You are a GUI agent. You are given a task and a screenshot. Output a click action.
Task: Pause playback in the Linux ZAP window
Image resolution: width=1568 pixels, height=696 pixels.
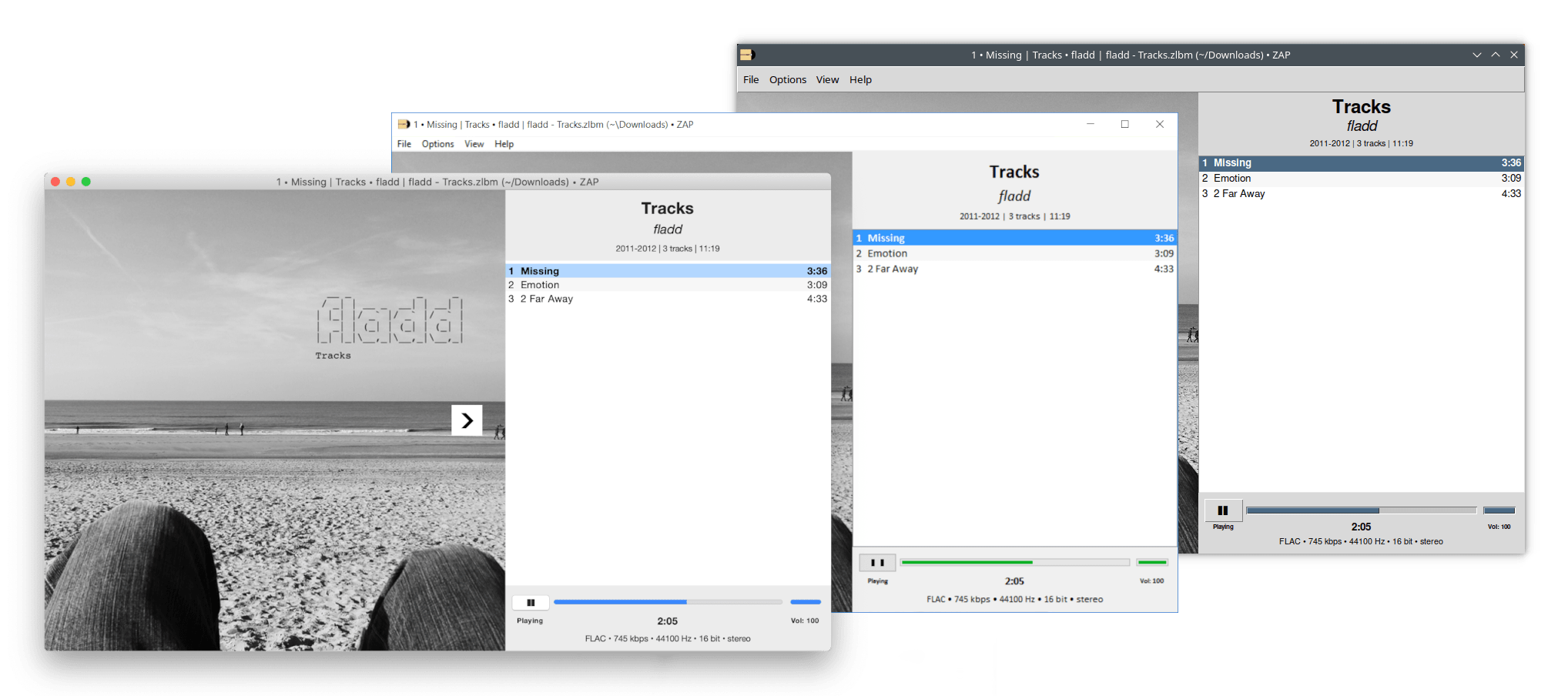pyautogui.click(x=1223, y=510)
